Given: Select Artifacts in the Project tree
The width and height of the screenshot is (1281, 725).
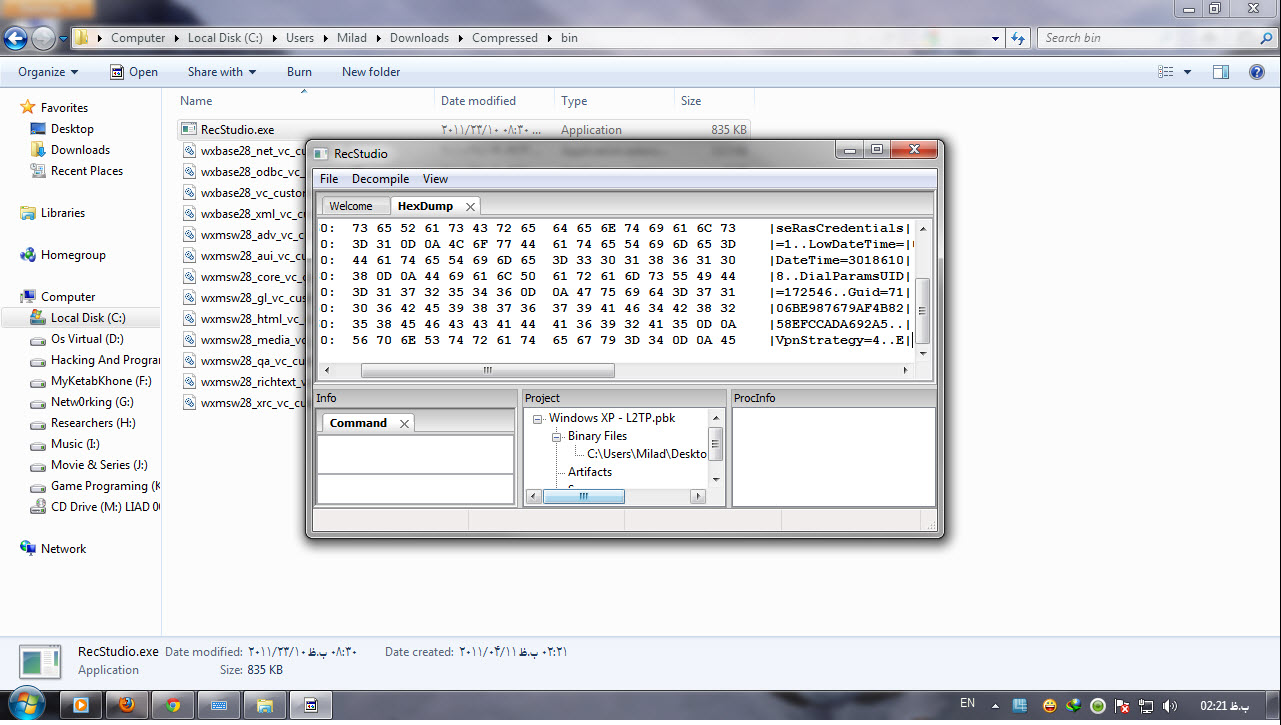Looking at the screenshot, I should coord(590,472).
